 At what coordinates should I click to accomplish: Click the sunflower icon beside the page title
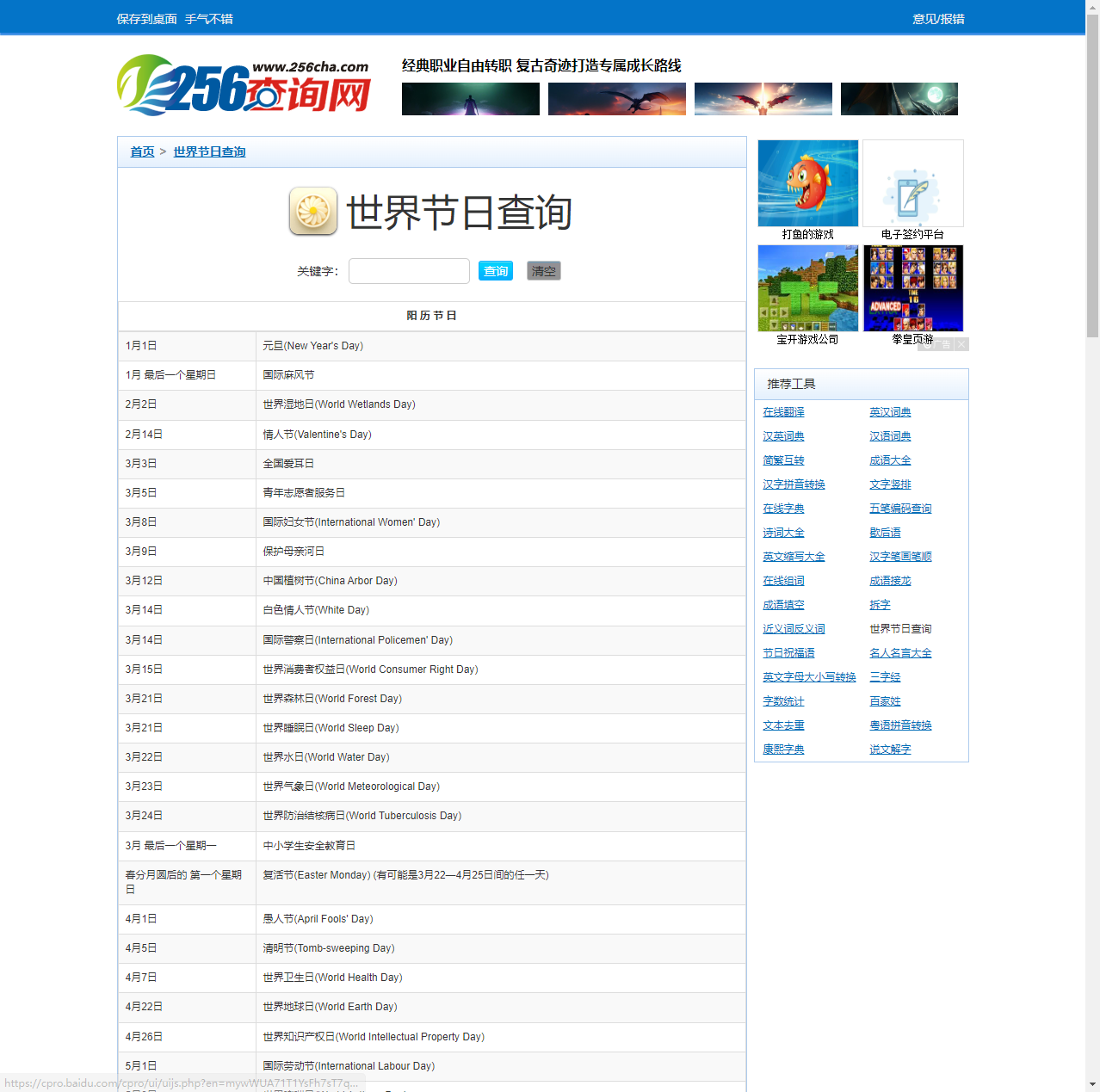pyautogui.click(x=313, y=211)
